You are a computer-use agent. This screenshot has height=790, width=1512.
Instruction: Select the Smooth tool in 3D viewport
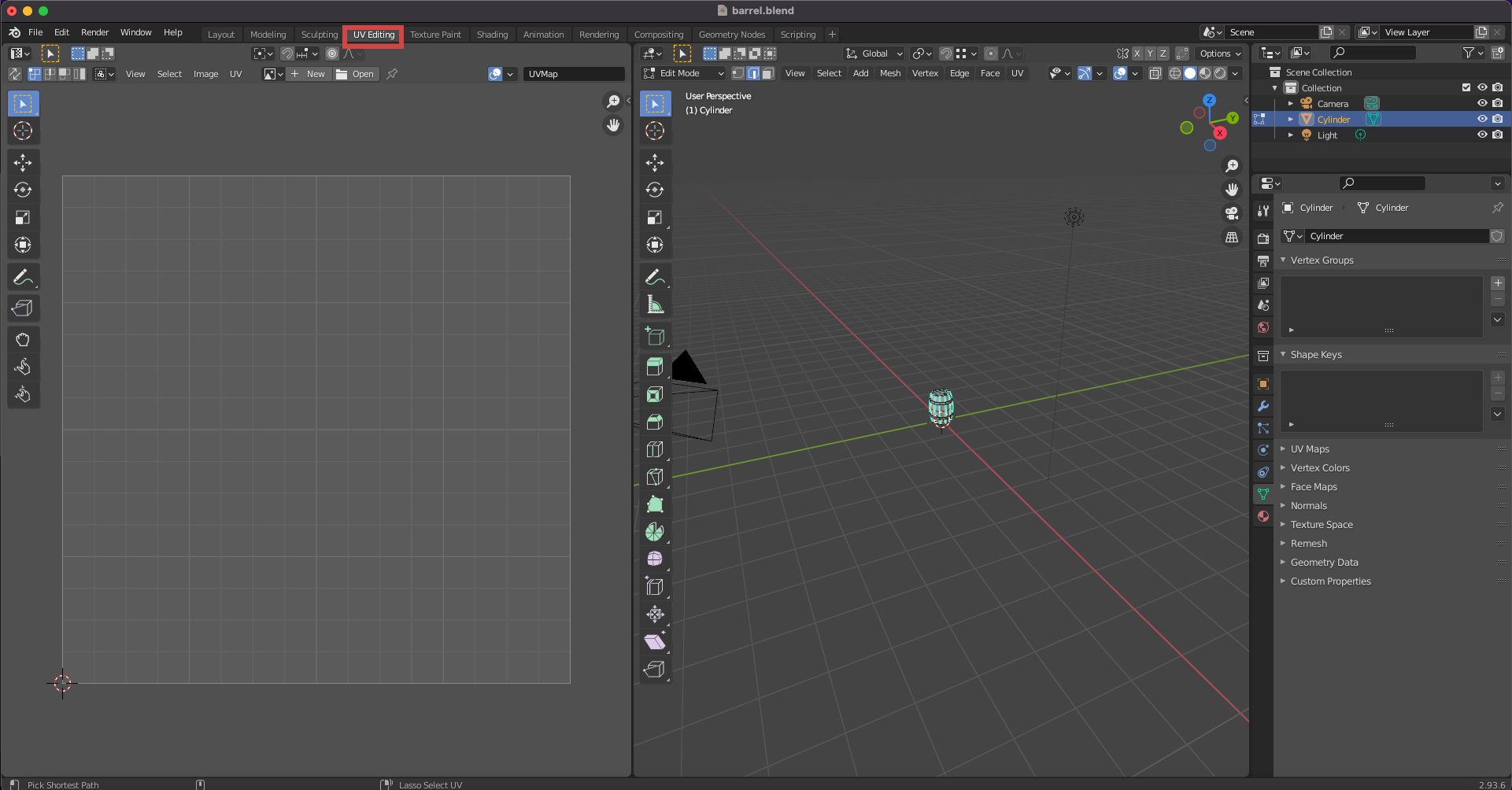pos(655,559)
